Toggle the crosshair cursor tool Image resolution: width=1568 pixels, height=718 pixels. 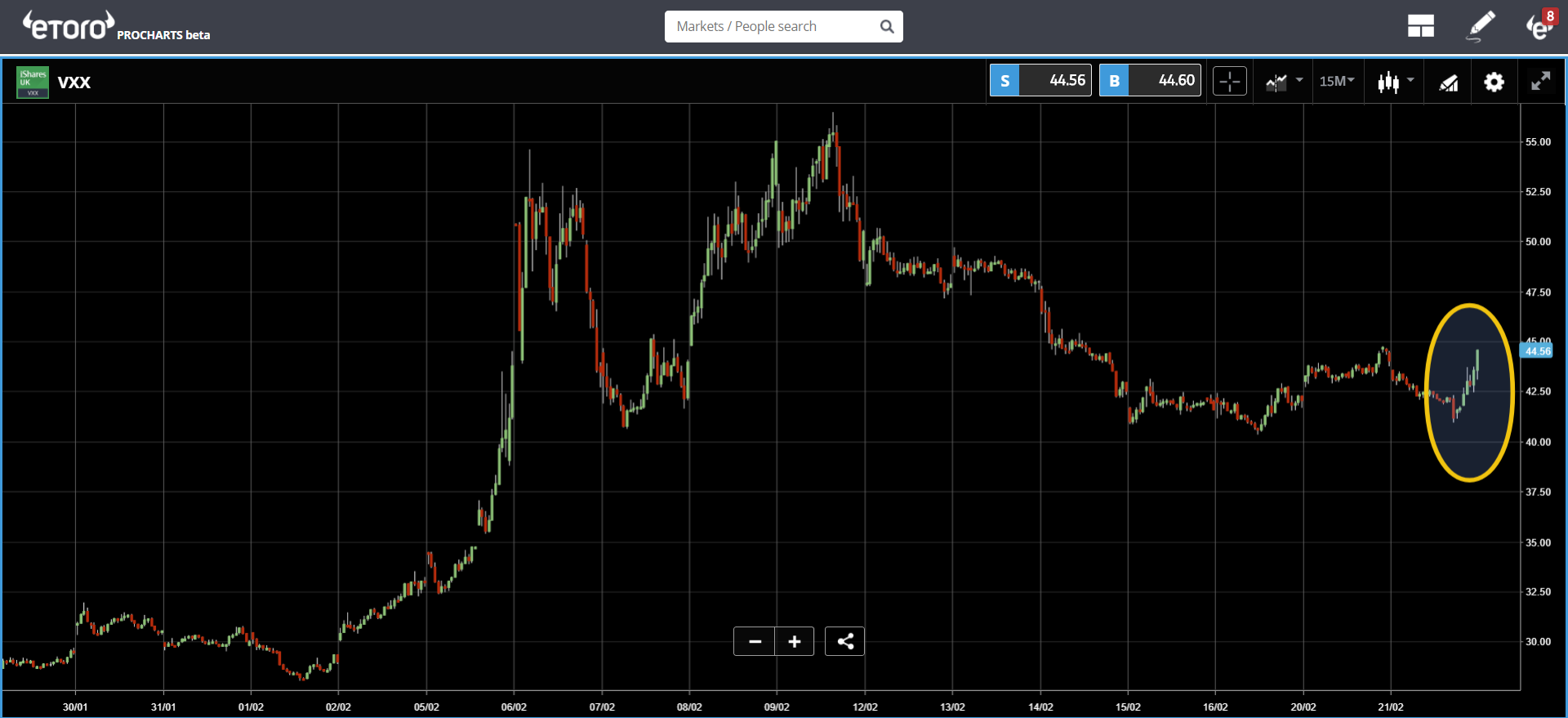point(1230,81)
